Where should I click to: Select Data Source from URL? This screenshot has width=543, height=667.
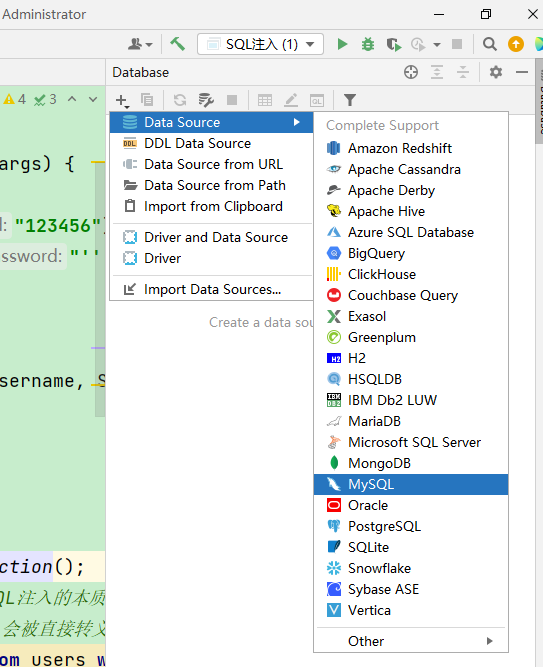211,164
